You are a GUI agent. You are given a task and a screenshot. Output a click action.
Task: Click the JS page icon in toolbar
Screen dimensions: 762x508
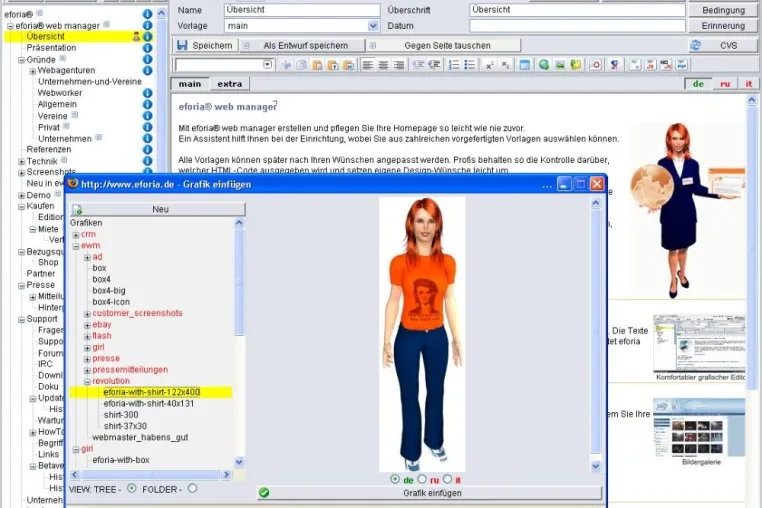(650, 65)
